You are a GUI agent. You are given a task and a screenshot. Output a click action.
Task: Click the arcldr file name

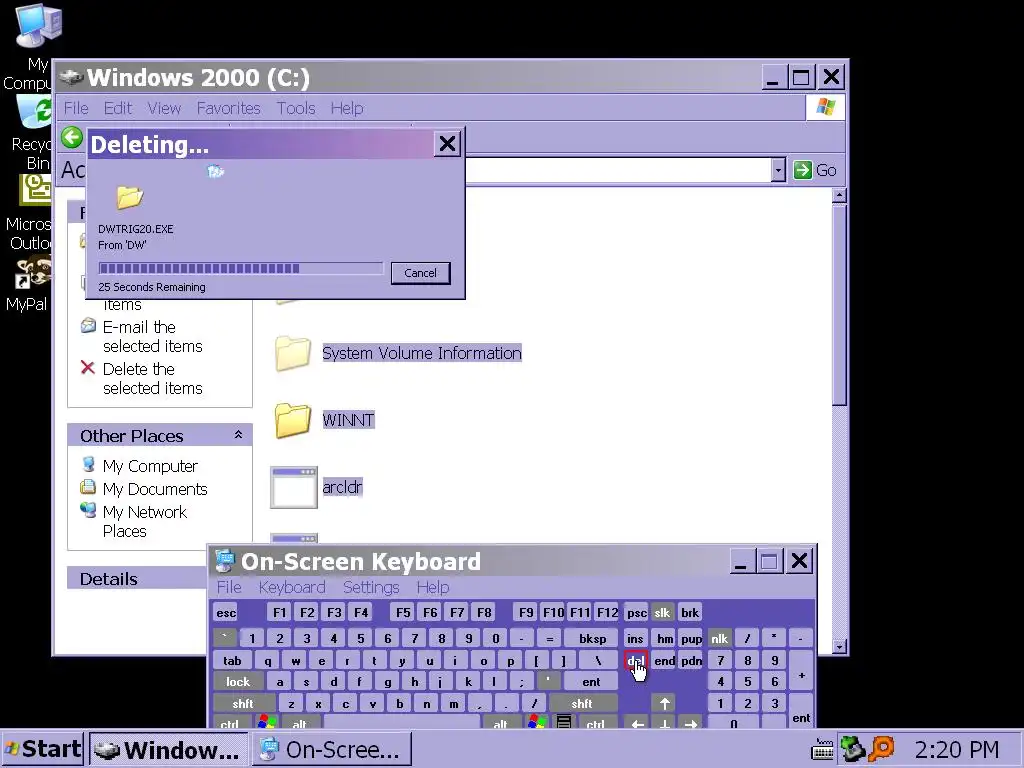point(342,487)
